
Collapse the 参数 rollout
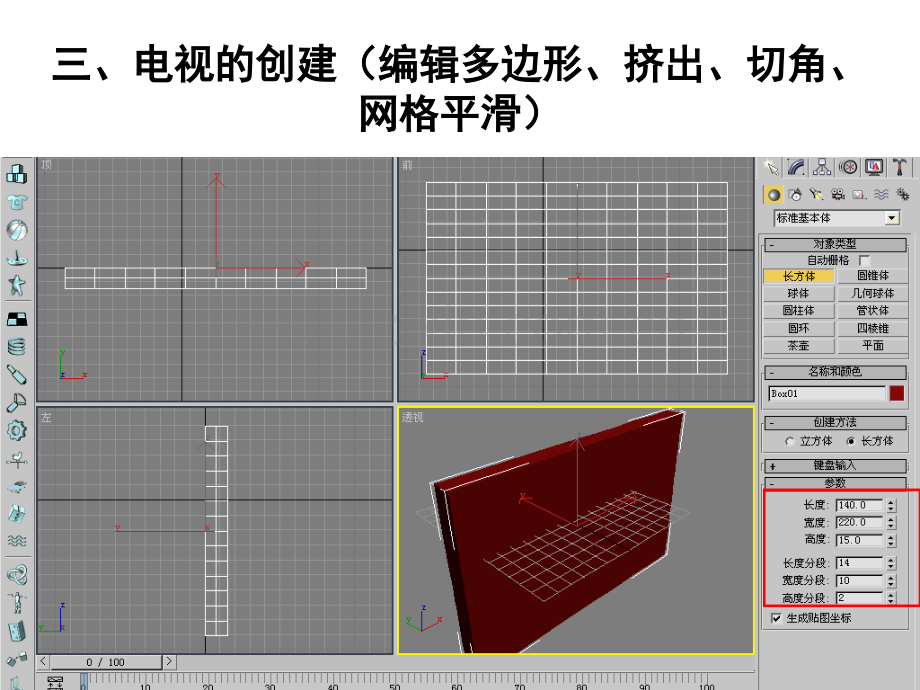coord(835,482)
